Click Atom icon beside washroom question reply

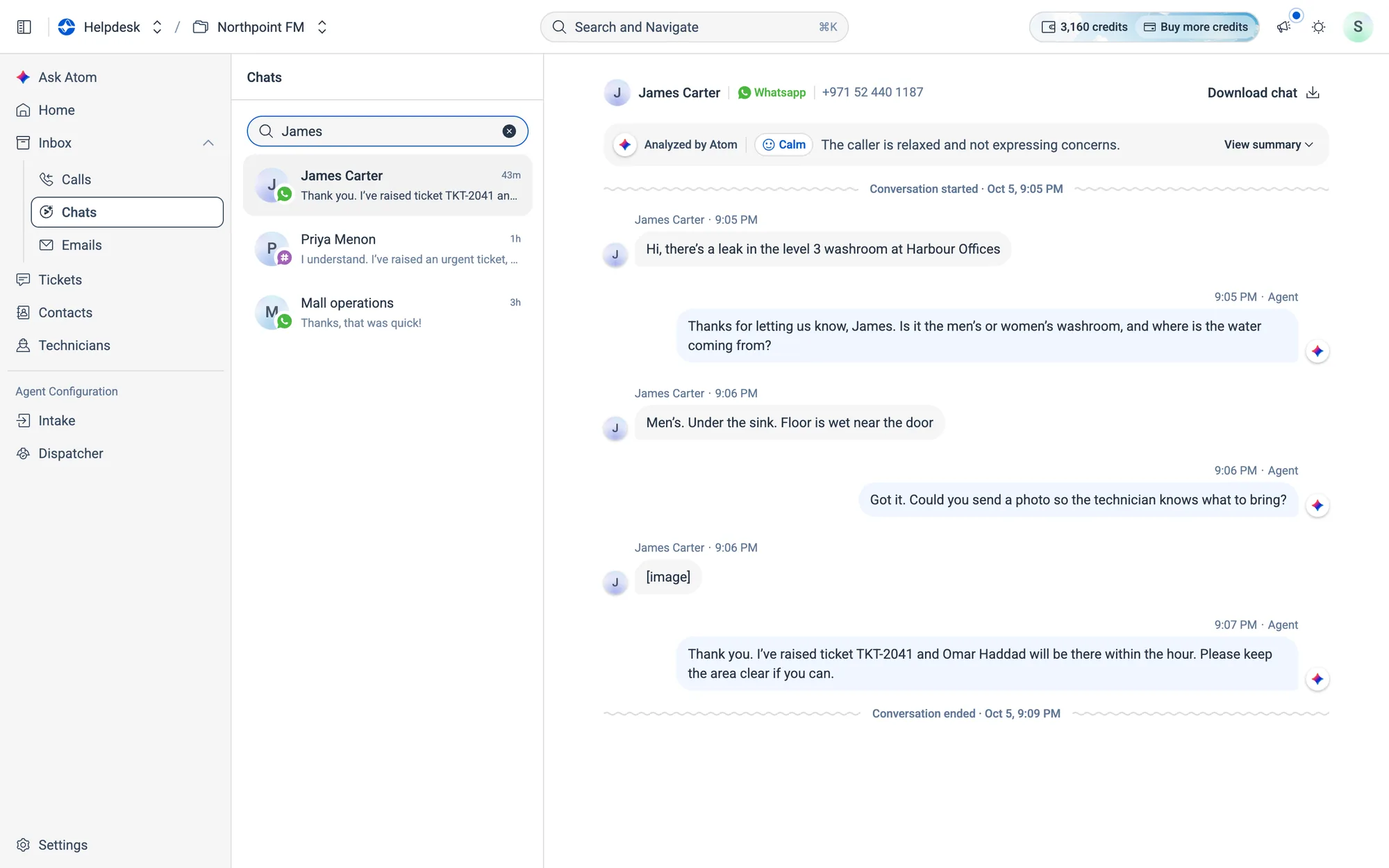click(x=1317, y=351)
